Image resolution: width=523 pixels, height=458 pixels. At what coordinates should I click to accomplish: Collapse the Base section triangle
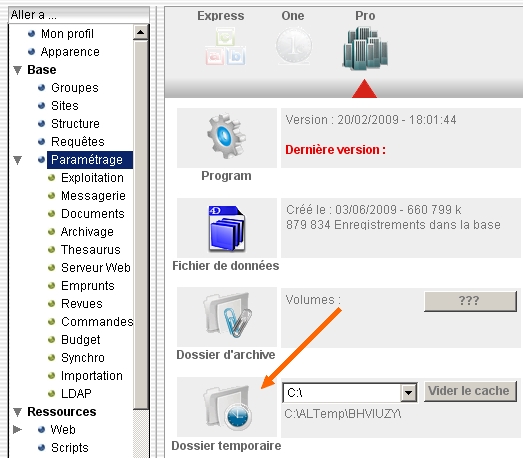[x=17, y=70]
